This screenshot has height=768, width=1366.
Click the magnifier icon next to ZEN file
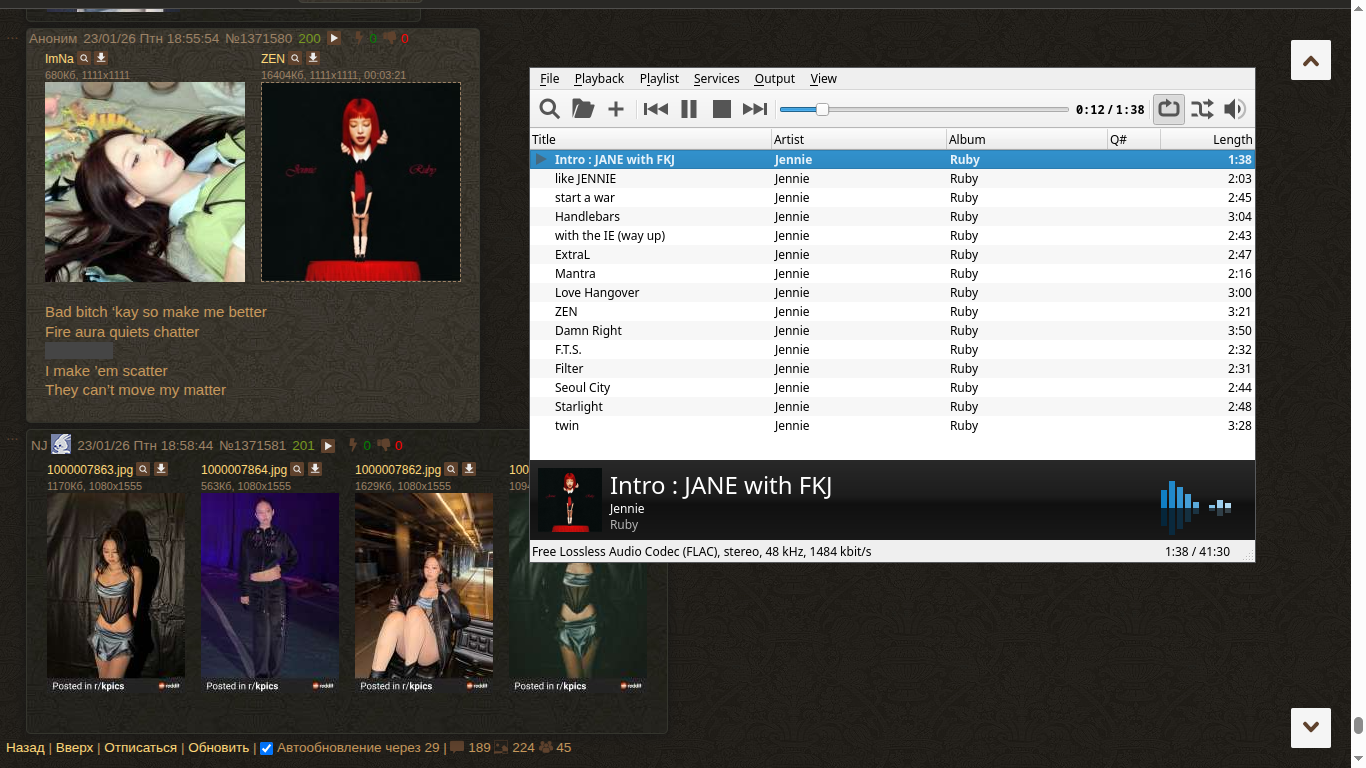coord(296,59)
